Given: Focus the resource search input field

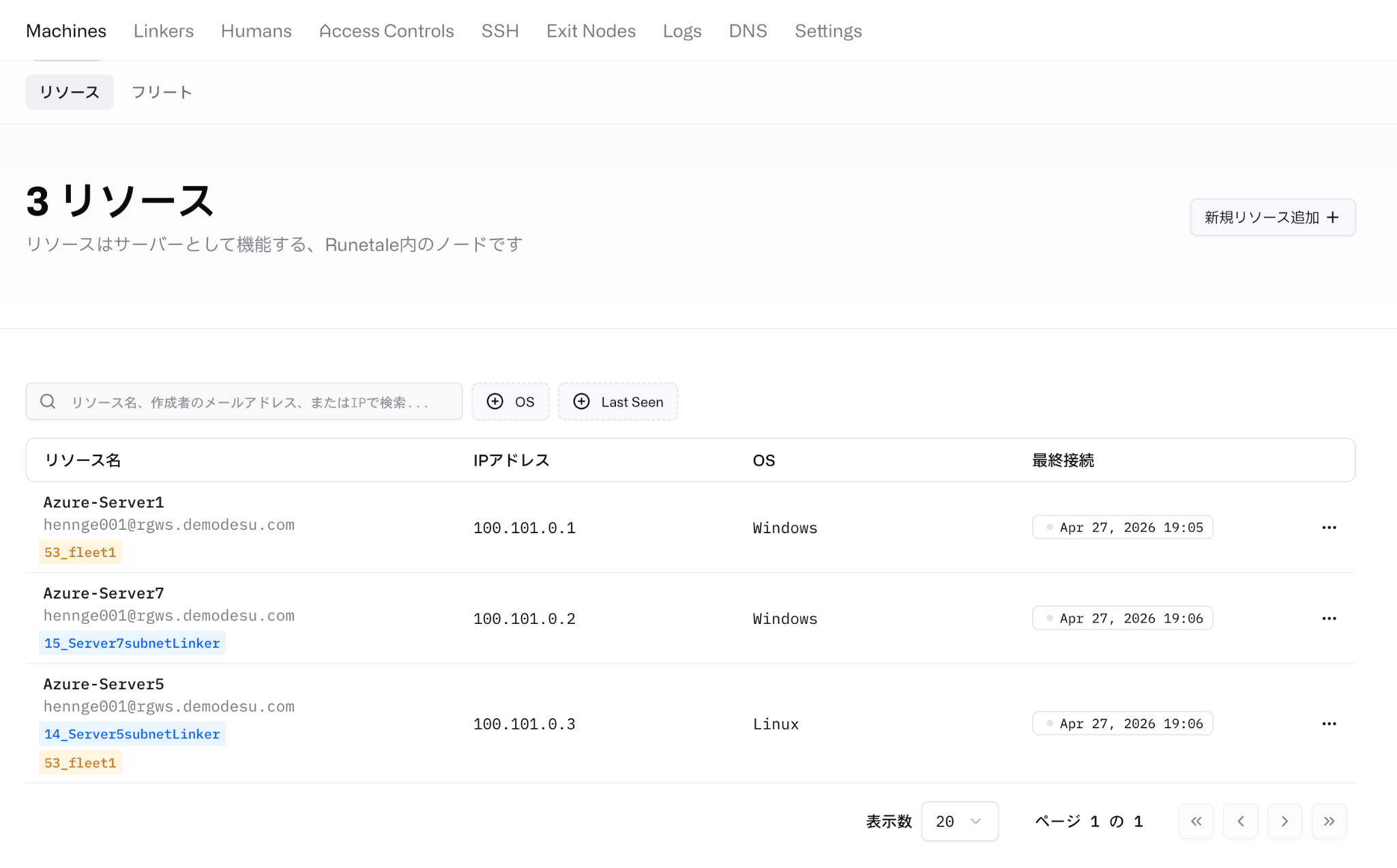Looking at the screenshot, I should click(x=244, y=402).
